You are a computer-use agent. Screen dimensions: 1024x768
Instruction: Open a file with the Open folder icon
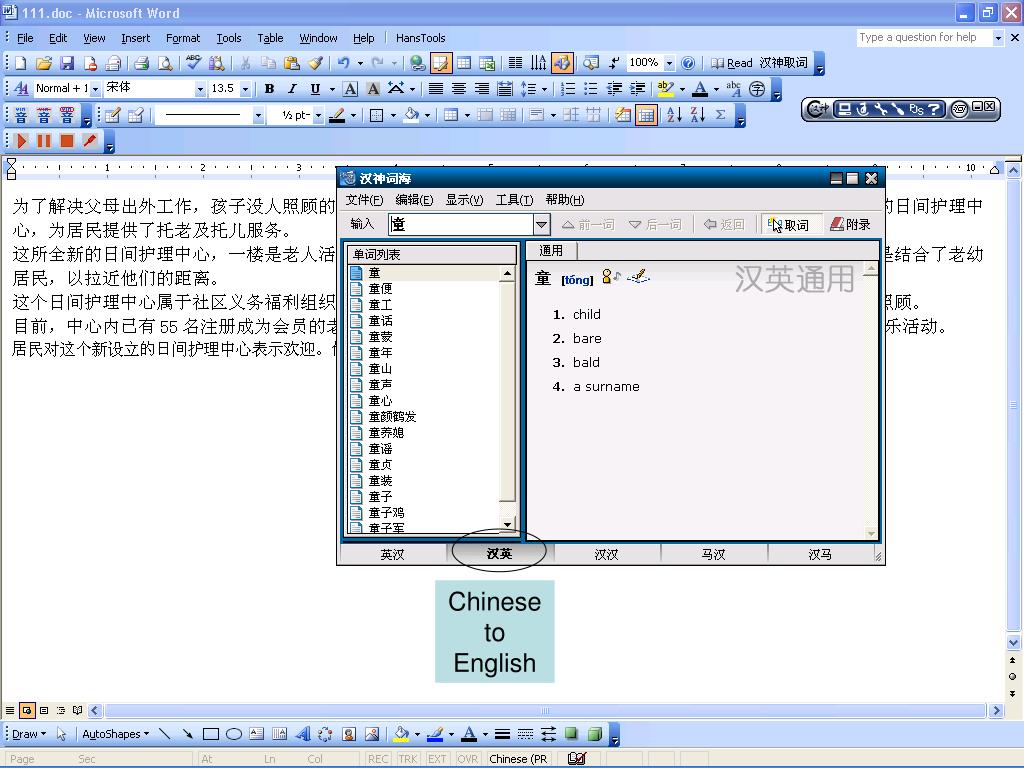[x=43, y=63]
